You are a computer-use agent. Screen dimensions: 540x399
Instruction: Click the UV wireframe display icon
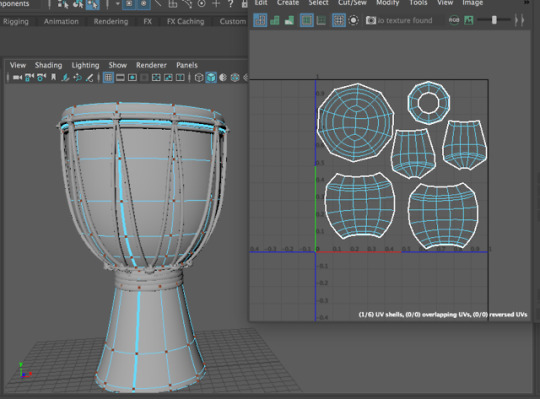(260, 20)
